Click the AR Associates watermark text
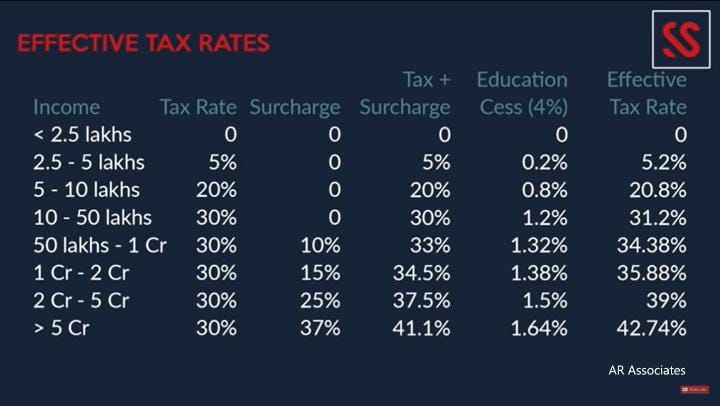The height and width of the screenshot is (406, 720). [647, 371]
